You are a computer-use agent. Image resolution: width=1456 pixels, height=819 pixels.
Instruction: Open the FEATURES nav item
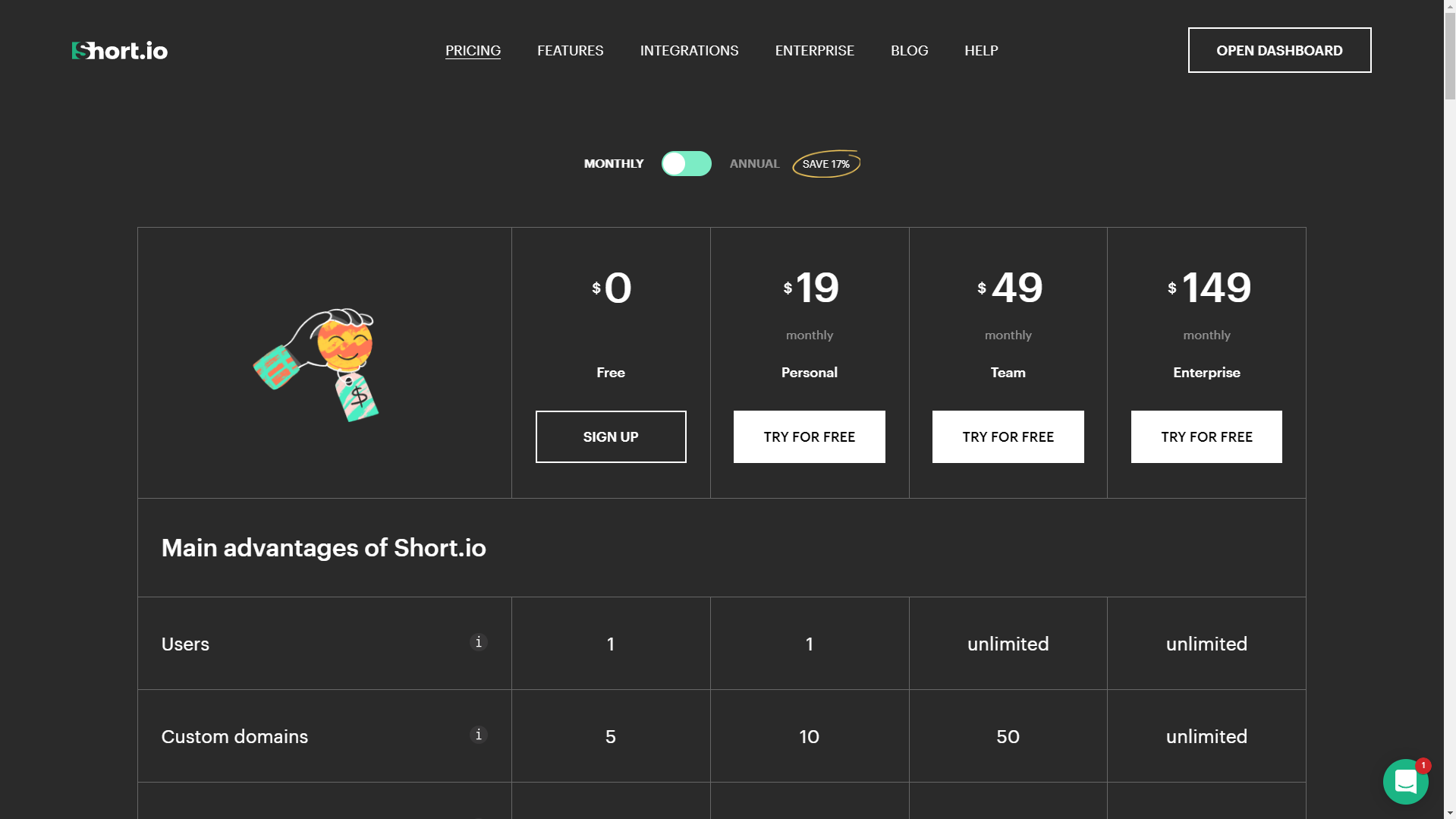(x=571, y=50)
